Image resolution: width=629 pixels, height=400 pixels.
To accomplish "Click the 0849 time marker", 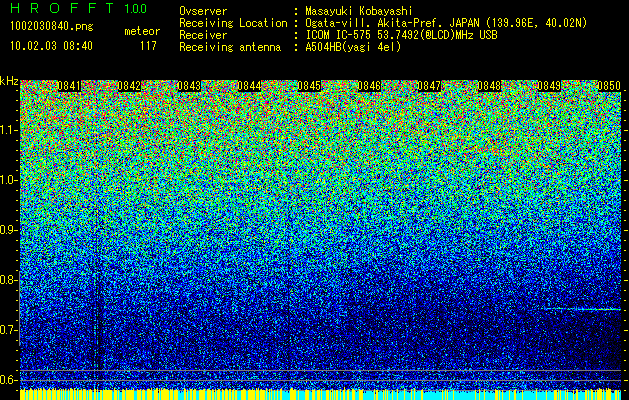I will click(x=549, y=86).
